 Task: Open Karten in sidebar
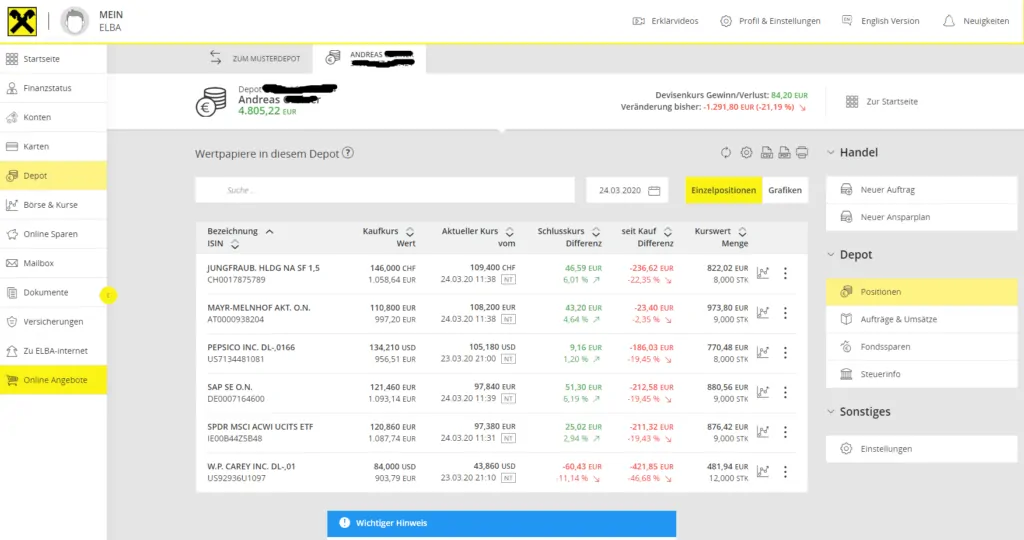pyautogui.click(x=54, y=146)
